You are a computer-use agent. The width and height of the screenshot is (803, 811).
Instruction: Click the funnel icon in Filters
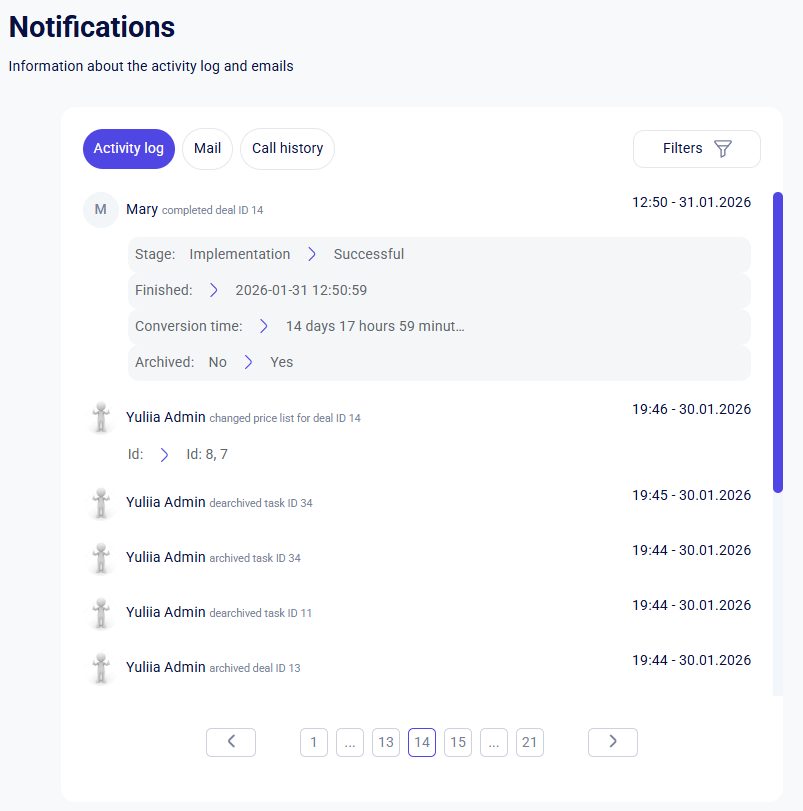(722, 148)
